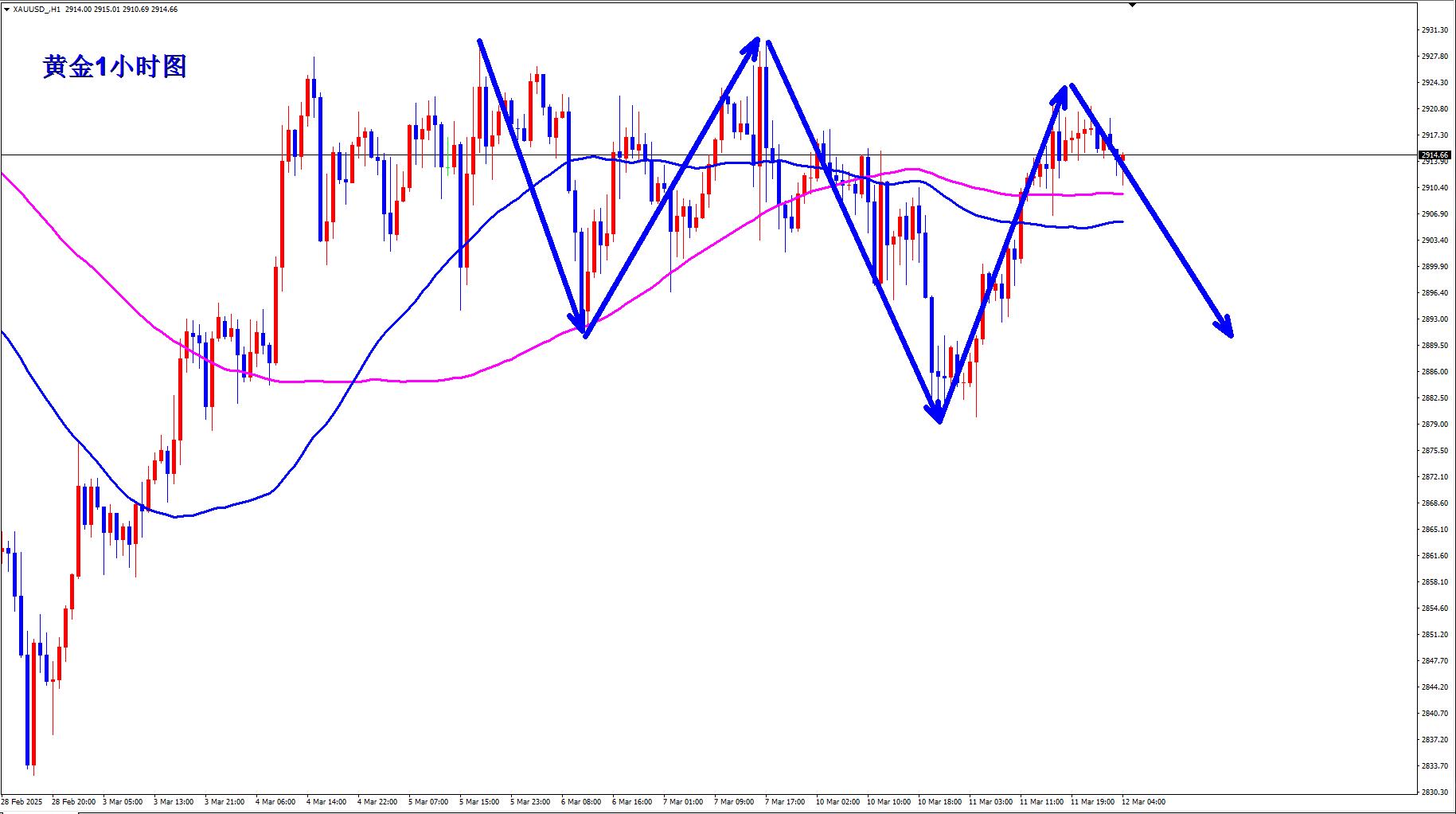The image size is (1456, 814).
Task: Click the 2931.30 price axis label
Action: pos(1435,30)
